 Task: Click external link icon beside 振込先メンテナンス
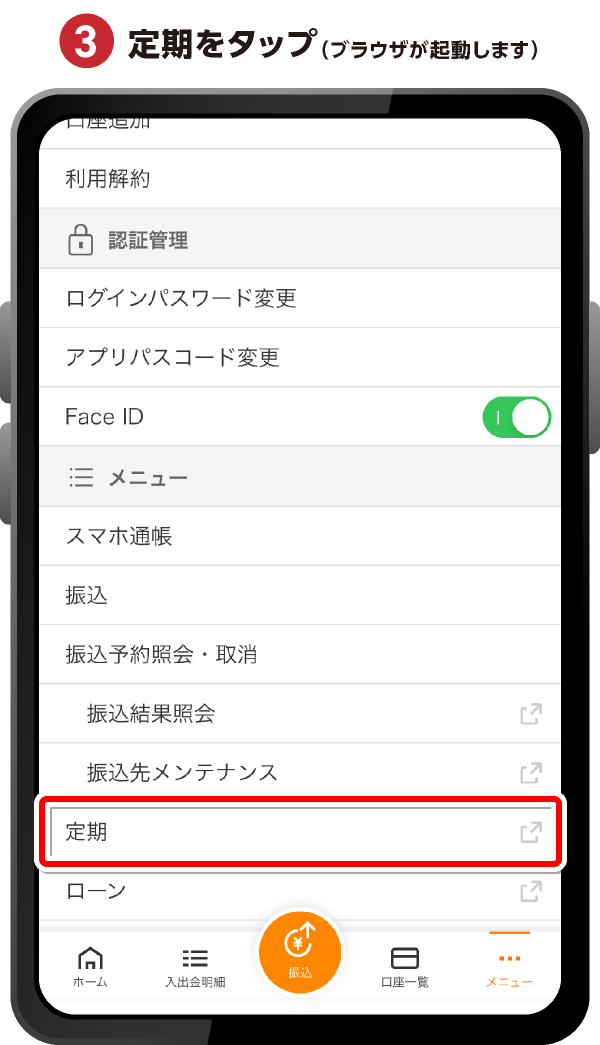pyautogui.click(x=531, y=773)
